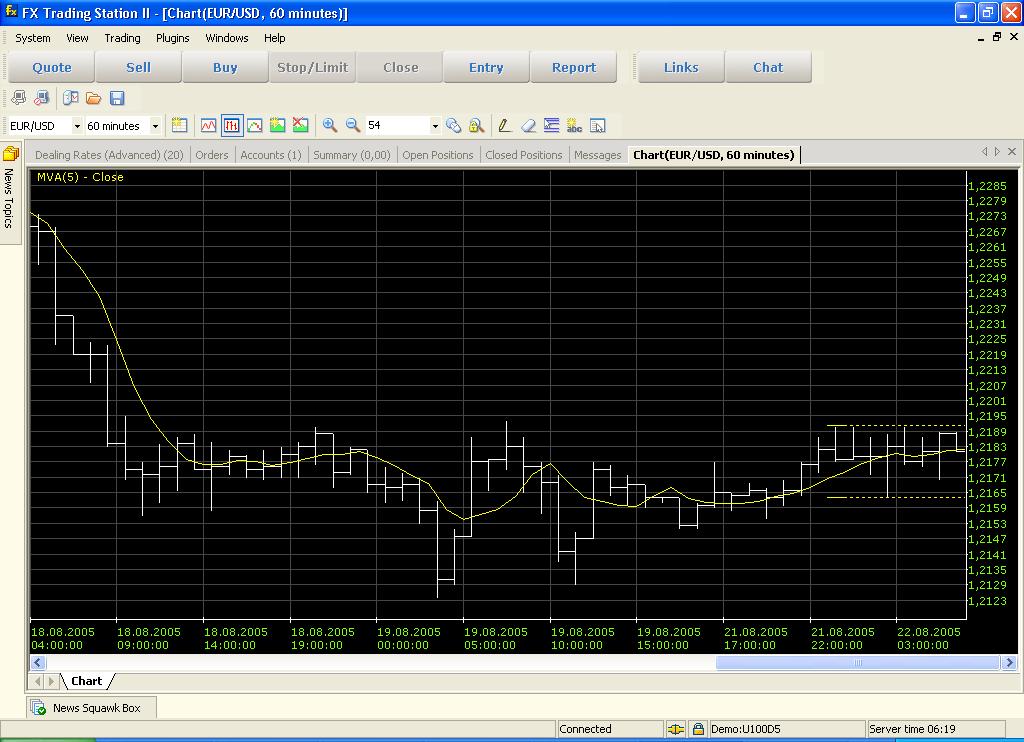Screen dimensions: 1024x742
Task: Switch chart to line mode
Action: click(208, 125)
